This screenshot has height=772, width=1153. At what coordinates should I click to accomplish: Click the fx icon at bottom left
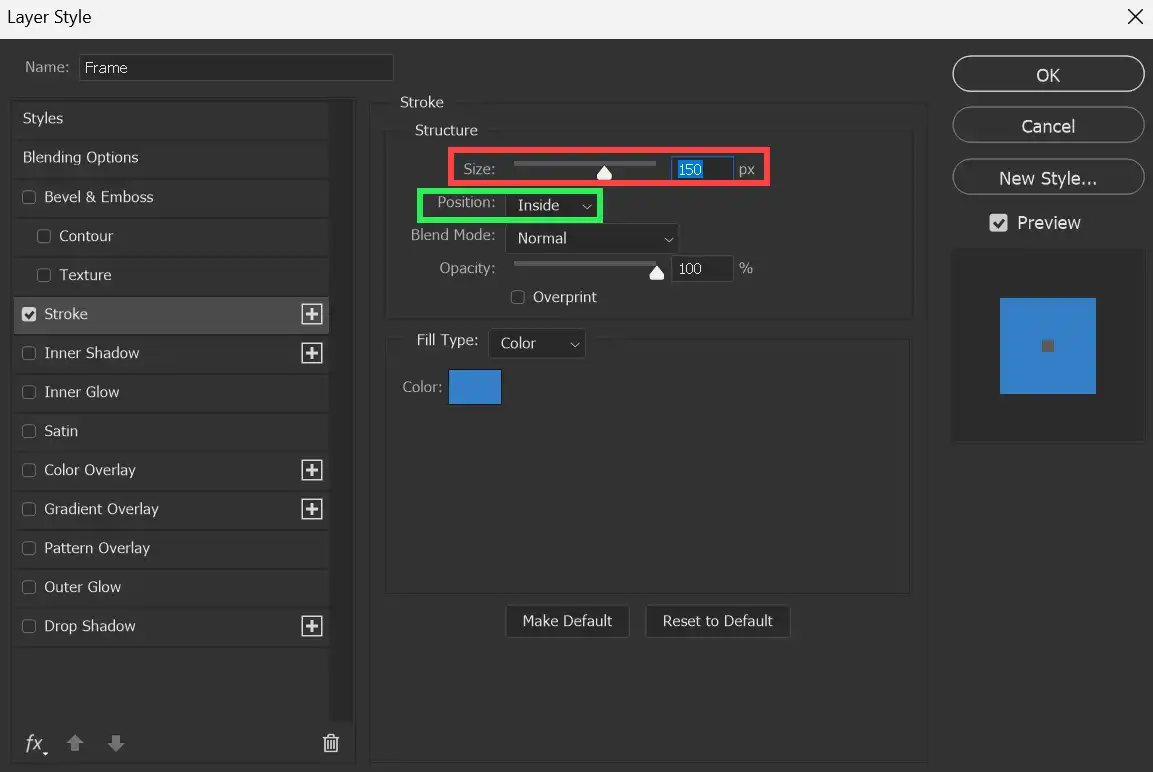tap(34, 744)
